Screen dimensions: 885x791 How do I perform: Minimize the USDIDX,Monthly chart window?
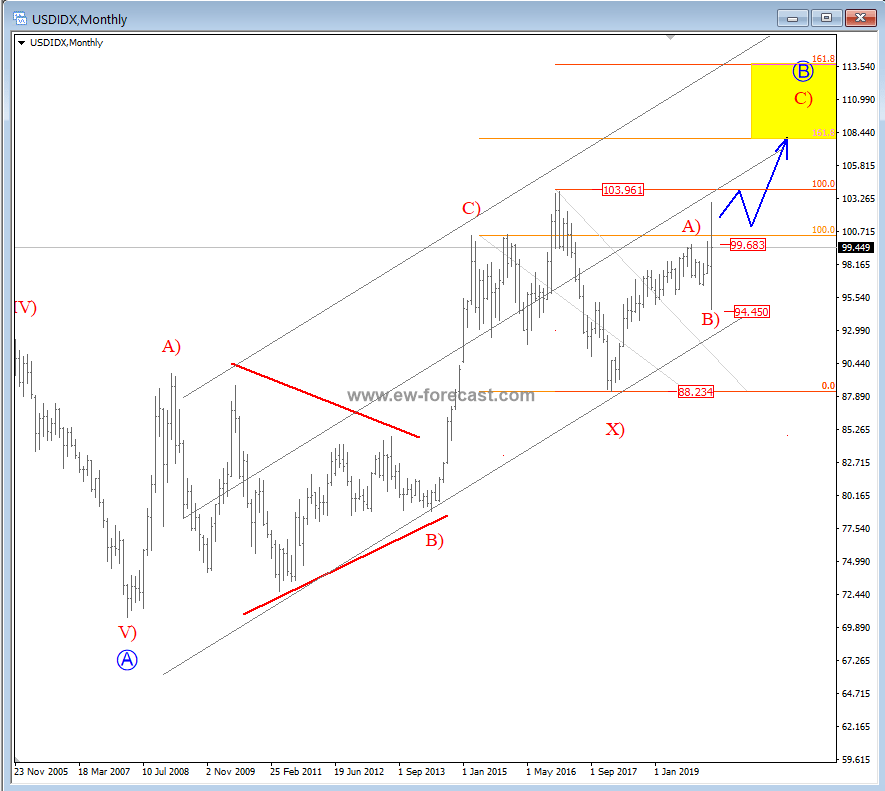click(x=795, y=18)
